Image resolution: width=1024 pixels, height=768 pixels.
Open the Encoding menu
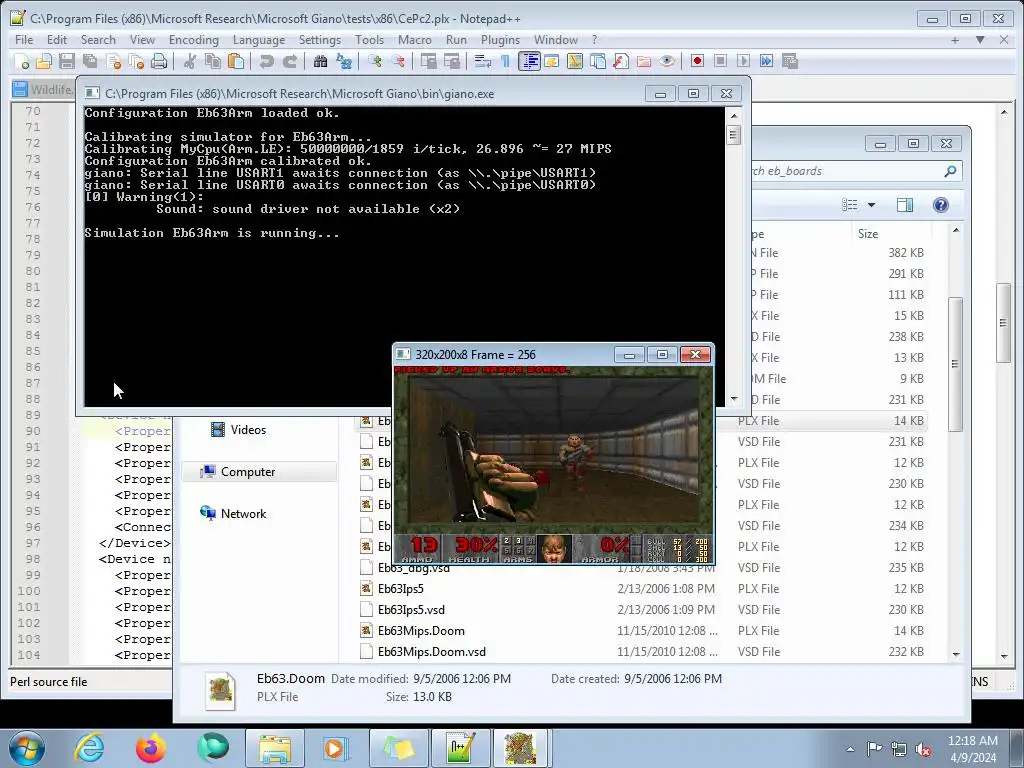click(194, 40)
